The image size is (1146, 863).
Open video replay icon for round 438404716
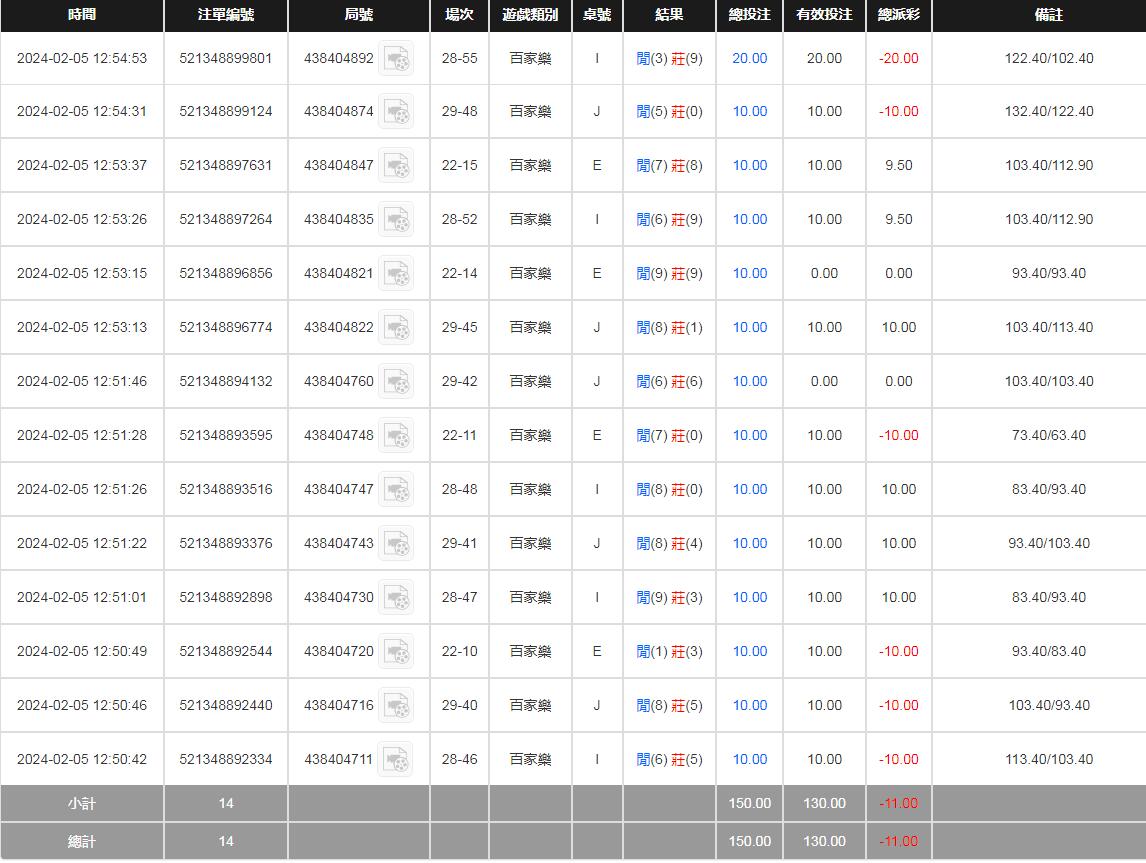pos(396,706)
